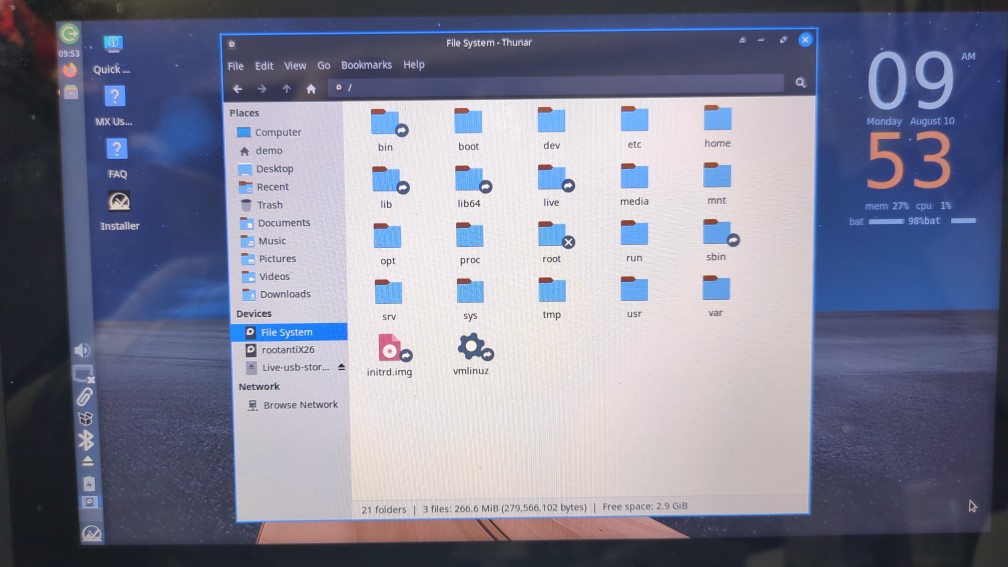Open the MX Us... manual desktop icon
Viewport: 1008px width, 567px height.
(114, 106)
